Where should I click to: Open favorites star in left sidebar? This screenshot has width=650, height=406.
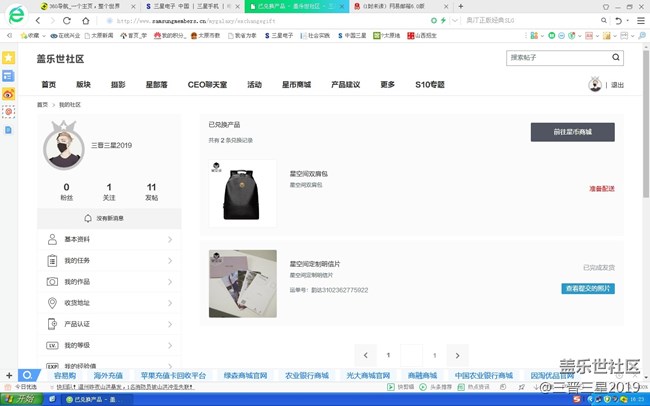8,58
